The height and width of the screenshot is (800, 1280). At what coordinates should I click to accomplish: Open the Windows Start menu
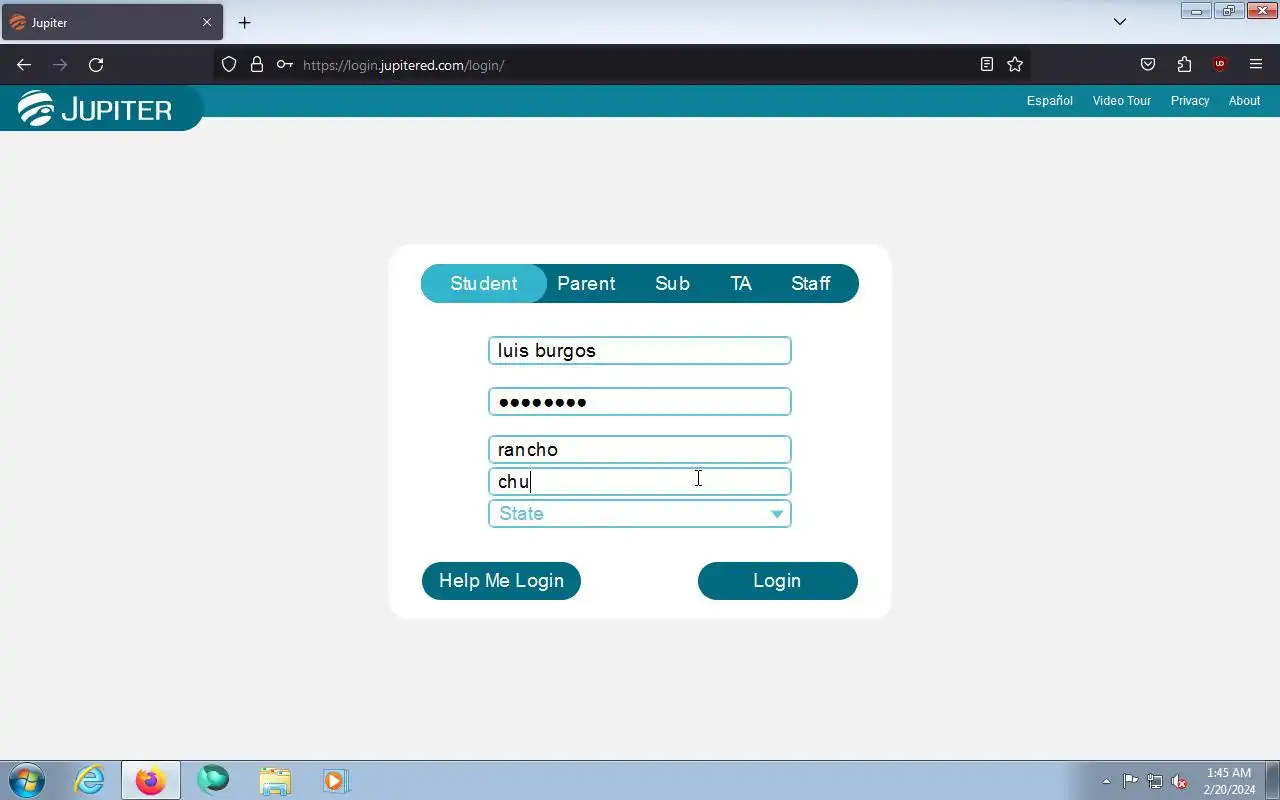[26, 780]
